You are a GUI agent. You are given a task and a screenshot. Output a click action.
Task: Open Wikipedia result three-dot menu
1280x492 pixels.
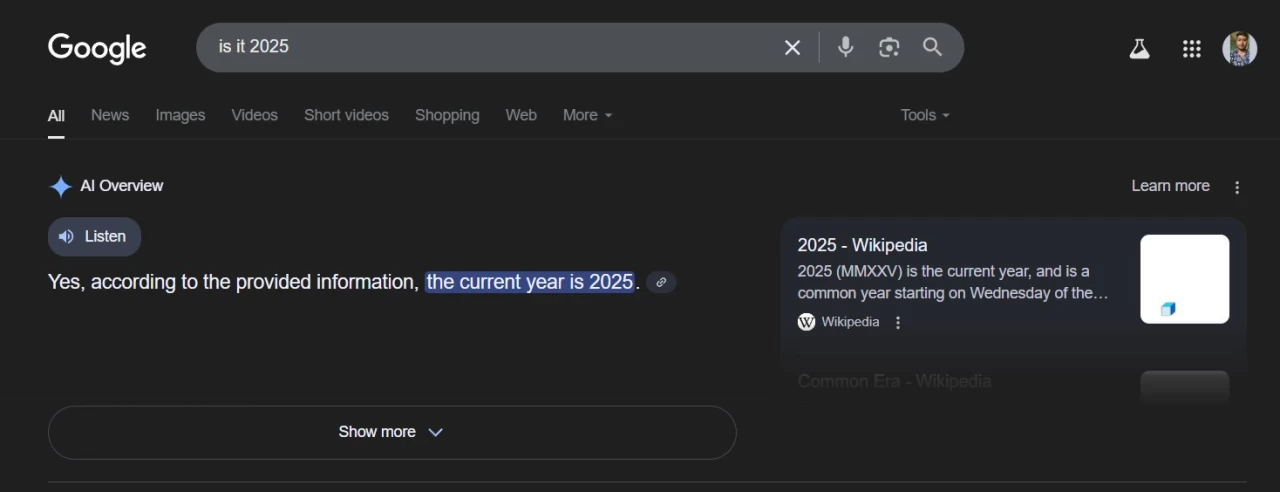898,322
